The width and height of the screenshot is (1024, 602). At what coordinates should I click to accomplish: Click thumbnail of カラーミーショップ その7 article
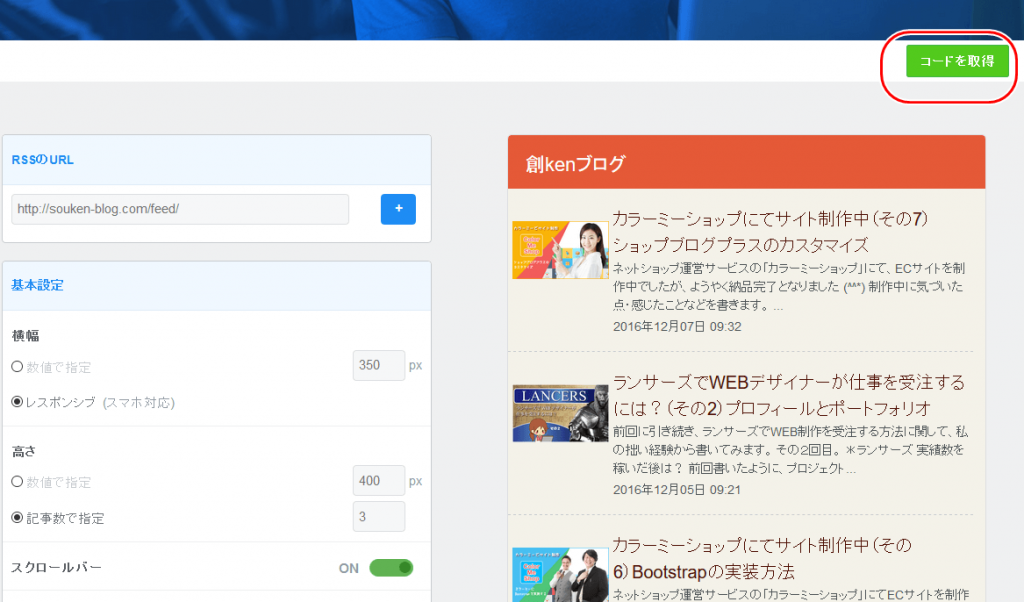point(560,250)
